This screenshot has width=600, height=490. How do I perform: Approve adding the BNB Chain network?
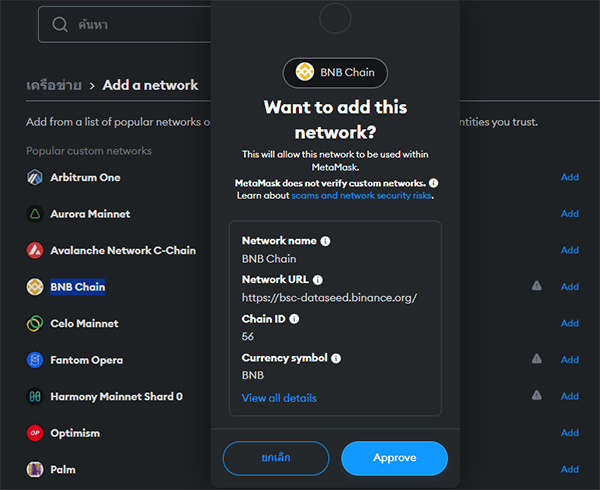tap(394, 458)
